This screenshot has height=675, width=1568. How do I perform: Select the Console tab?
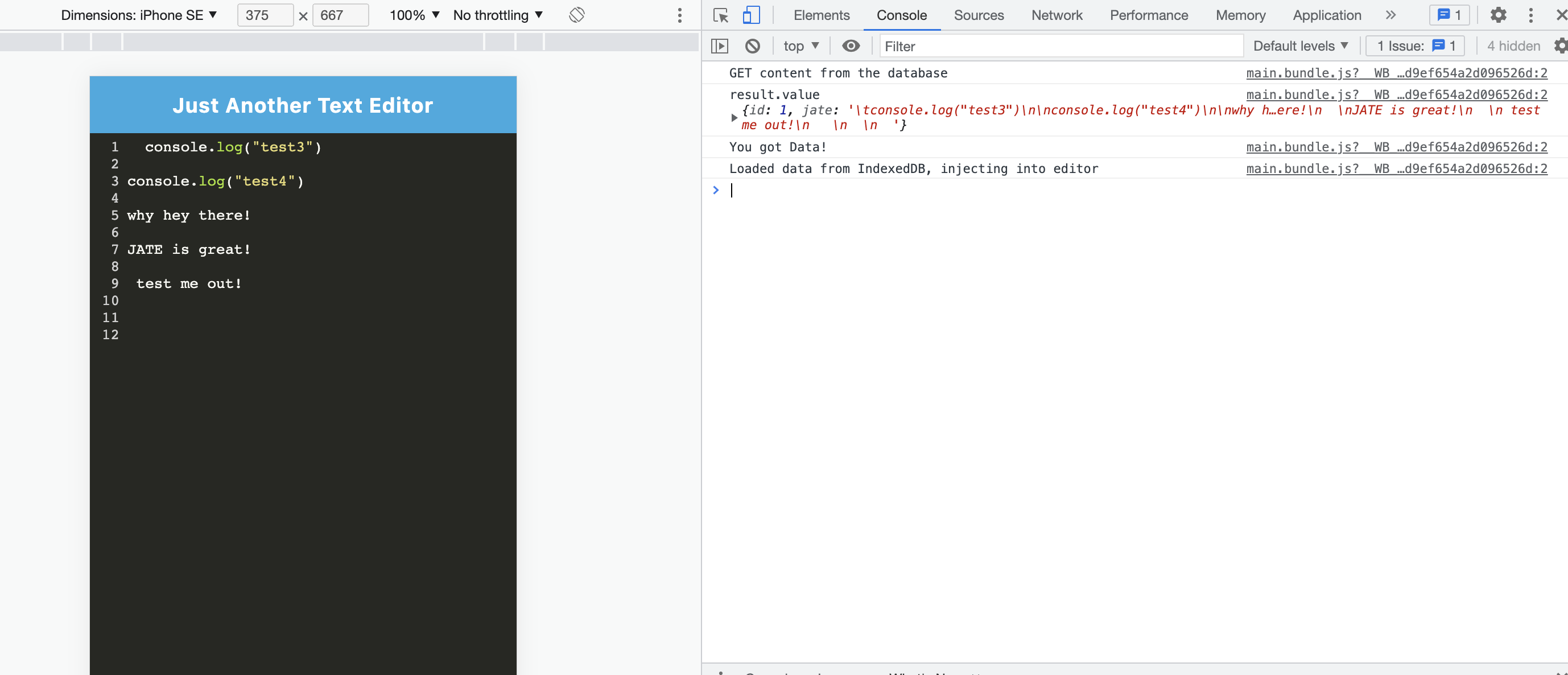point(901,15)
